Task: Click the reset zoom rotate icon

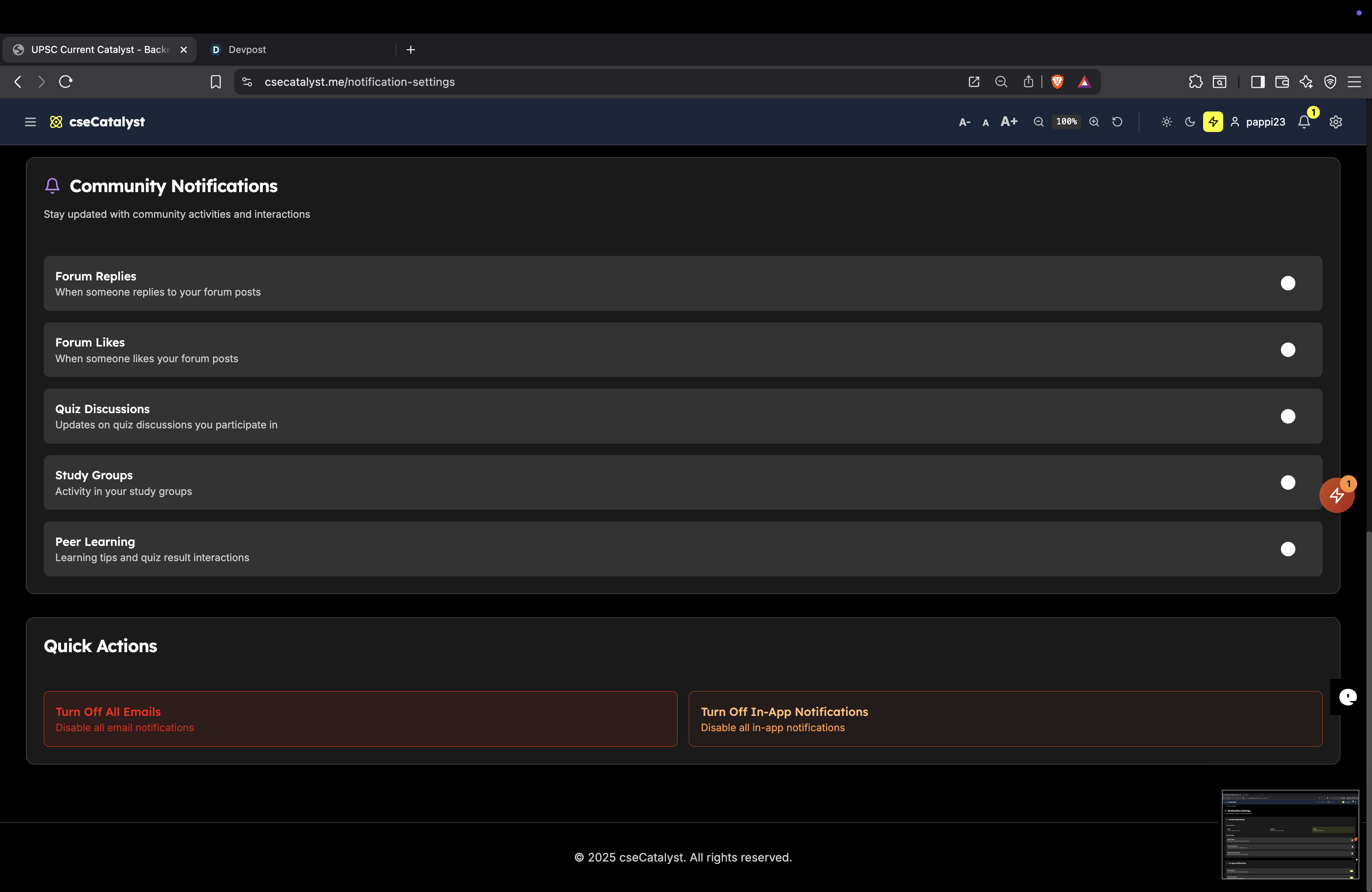Action: pyautogui.click(x=1117, y=122)
